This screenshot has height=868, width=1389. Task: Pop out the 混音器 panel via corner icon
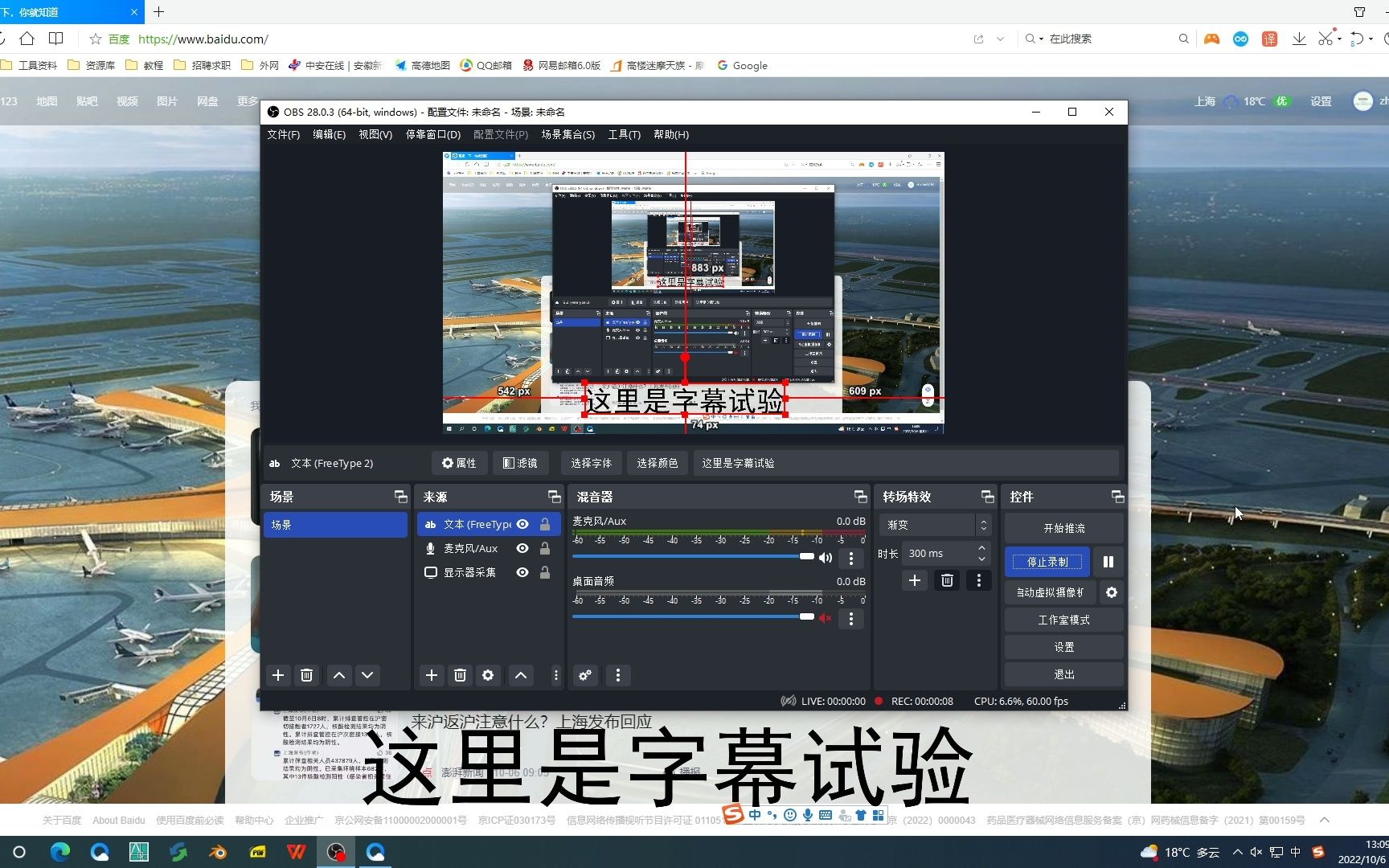click(859, 496)
